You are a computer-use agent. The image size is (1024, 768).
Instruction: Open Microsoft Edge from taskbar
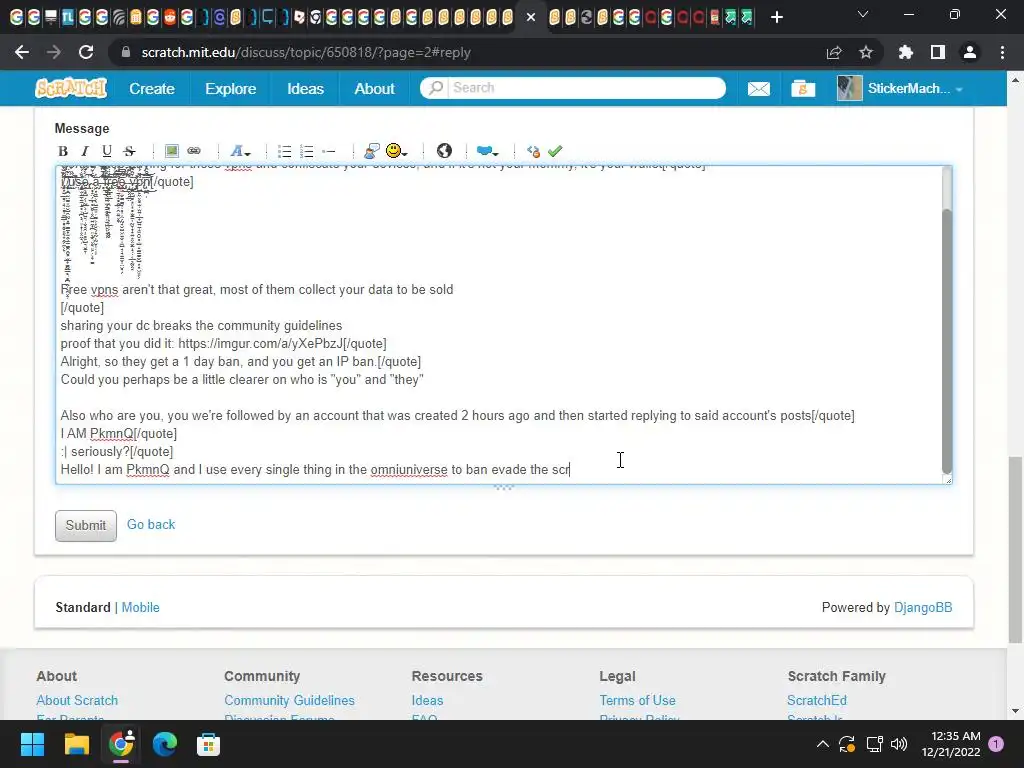point(165,744)
